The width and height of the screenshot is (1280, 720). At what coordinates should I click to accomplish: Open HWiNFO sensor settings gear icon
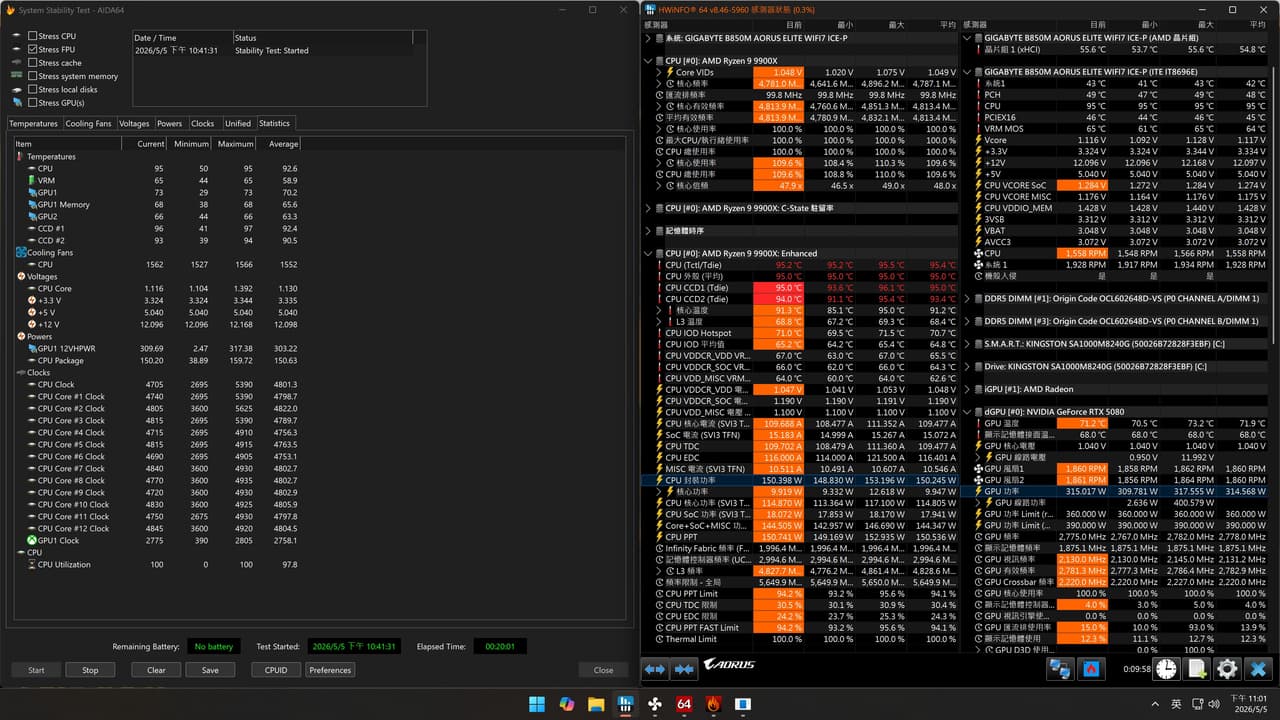click(1227, 669)
